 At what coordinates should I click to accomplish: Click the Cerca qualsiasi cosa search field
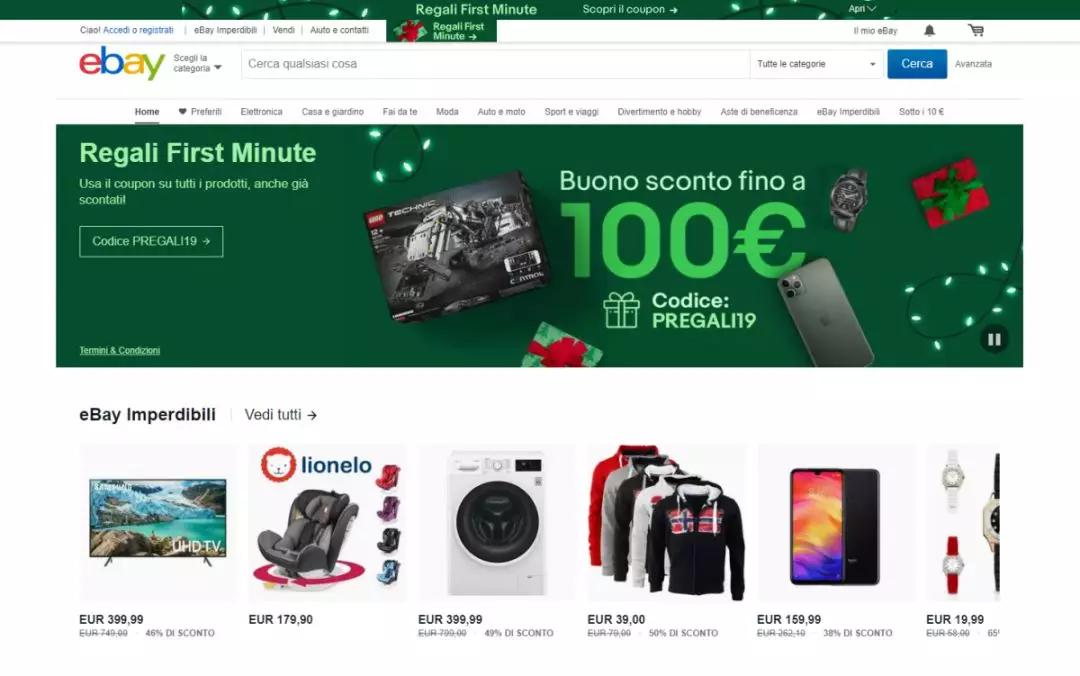[495, 64]
